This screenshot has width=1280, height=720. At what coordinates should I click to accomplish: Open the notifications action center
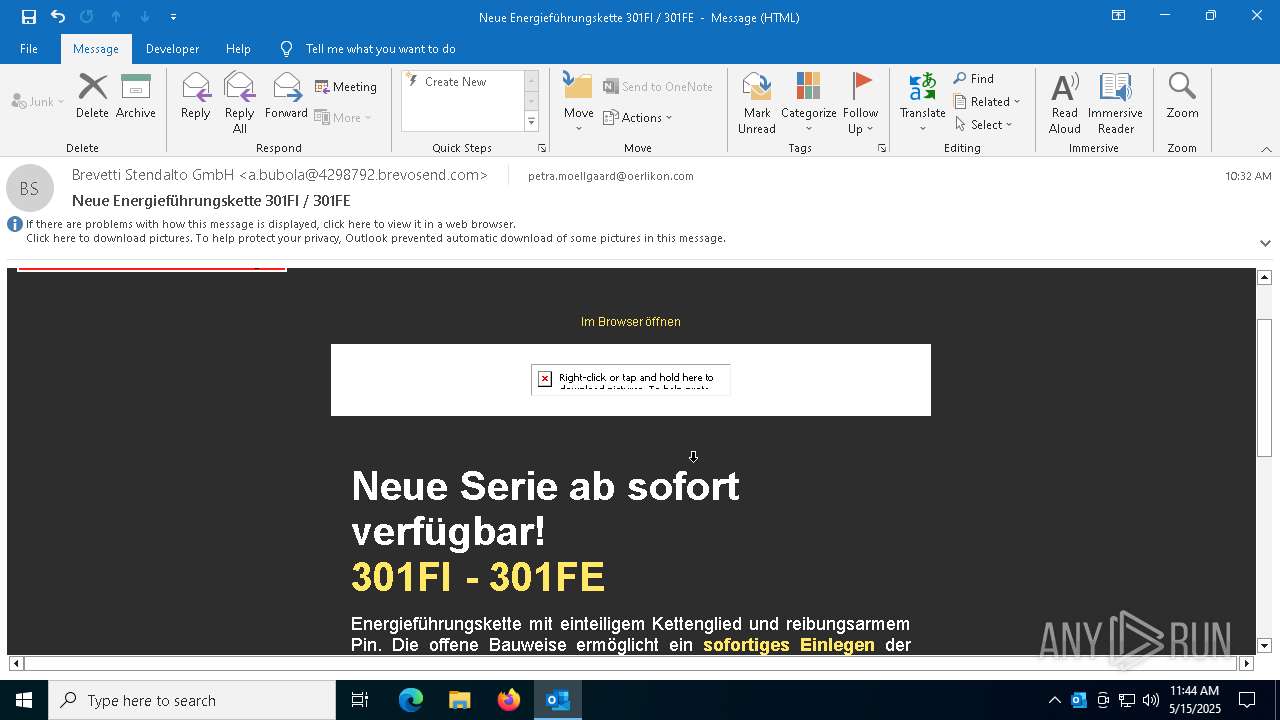pyautogui.click(x=1247, y=700)
